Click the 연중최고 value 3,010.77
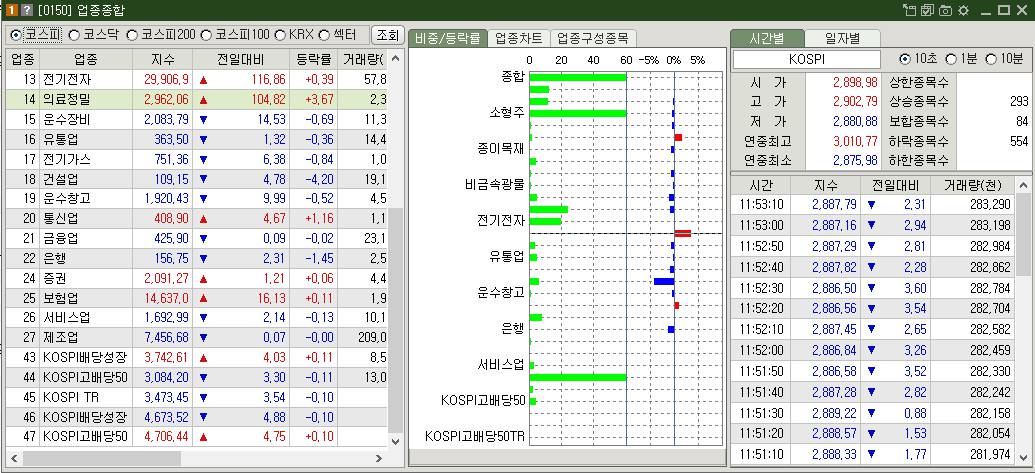The width and height of the screenshot is (1035, 473). pyautogui.click(x=855, y=141)
